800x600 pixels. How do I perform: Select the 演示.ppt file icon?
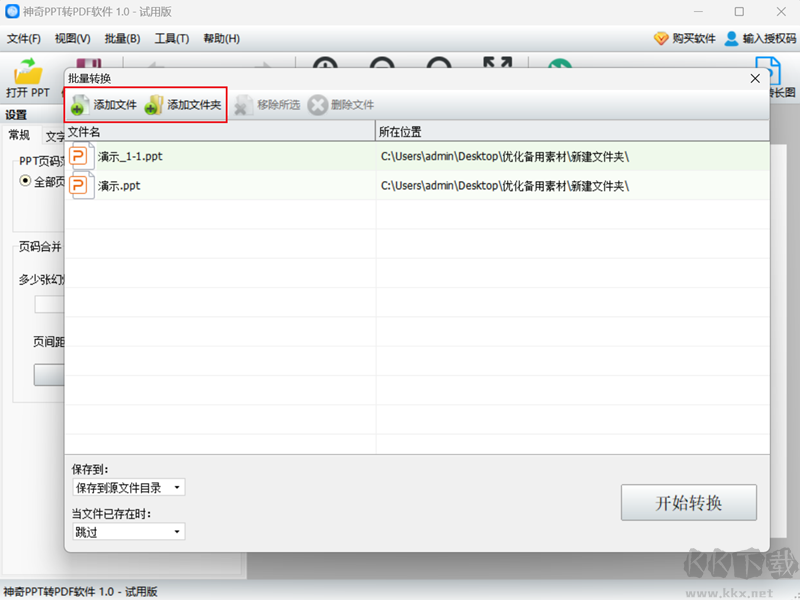(x=81, y=185)
